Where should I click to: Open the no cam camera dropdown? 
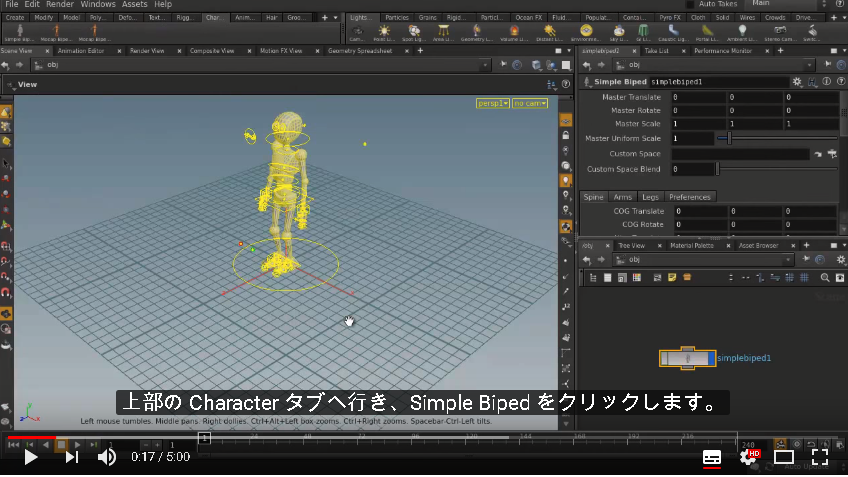click(530, 103)
